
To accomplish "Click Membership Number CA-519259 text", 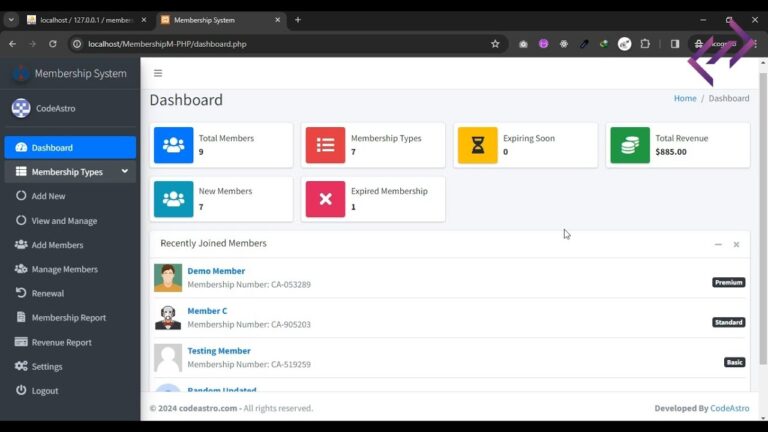I will click(249, 364).
